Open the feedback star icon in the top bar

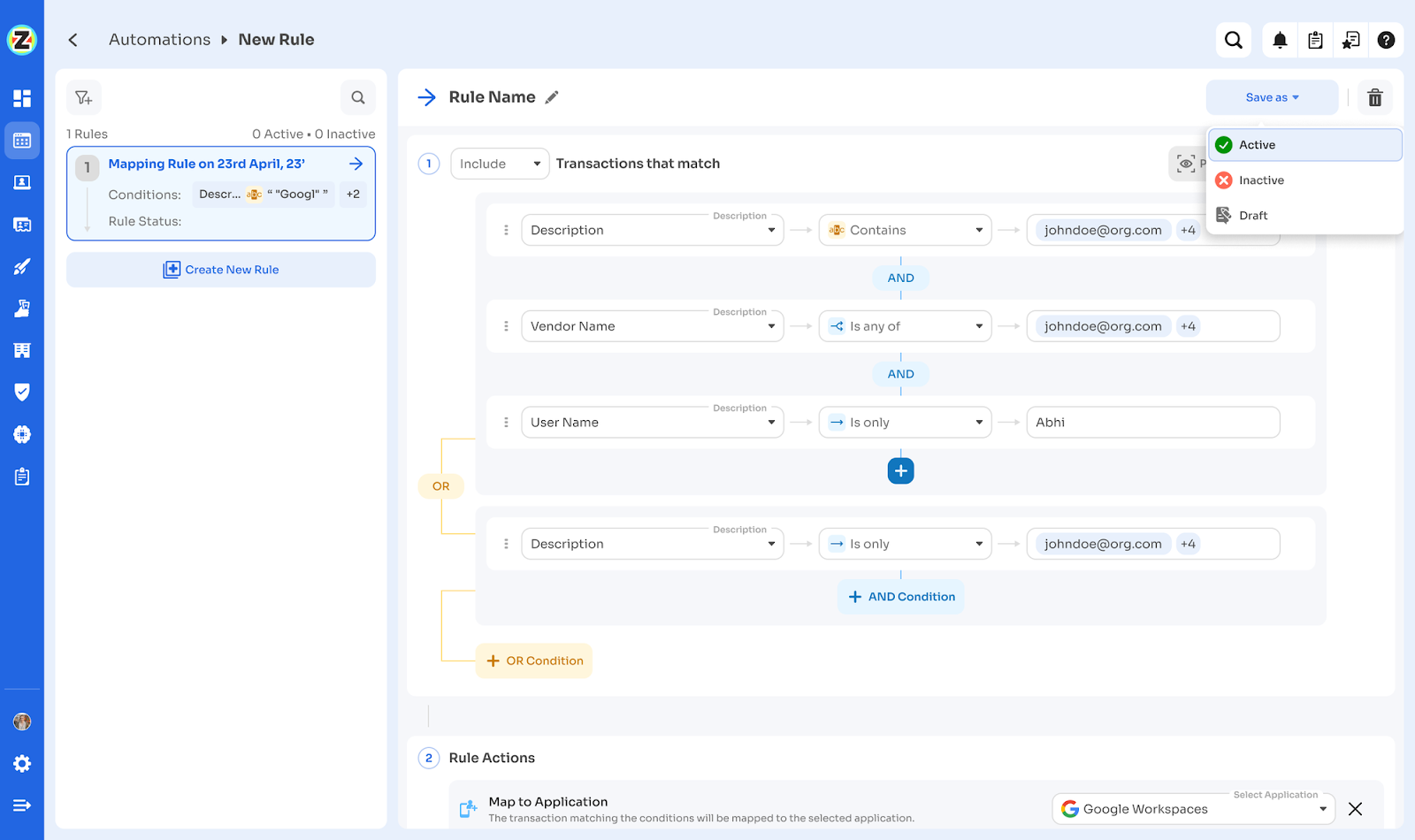[1350, 40]
